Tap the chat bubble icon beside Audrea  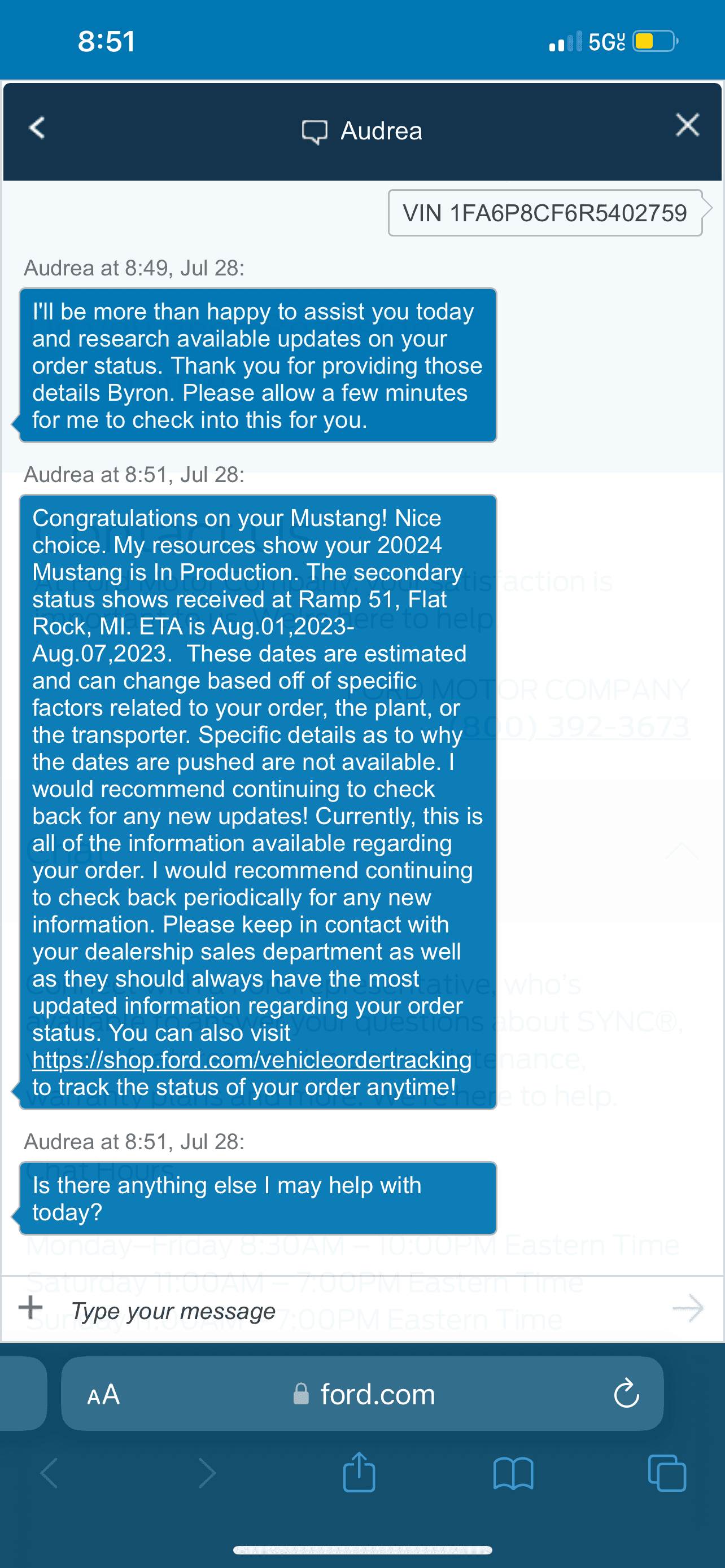tap(315, 132)
